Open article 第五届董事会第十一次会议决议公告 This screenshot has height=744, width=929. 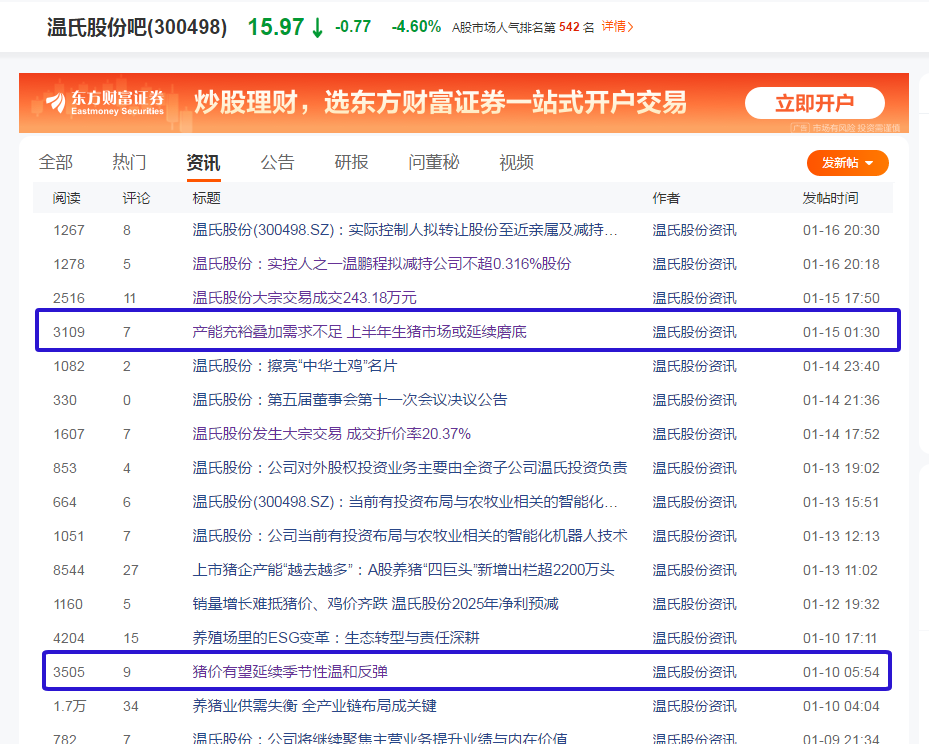pos(349,400)
